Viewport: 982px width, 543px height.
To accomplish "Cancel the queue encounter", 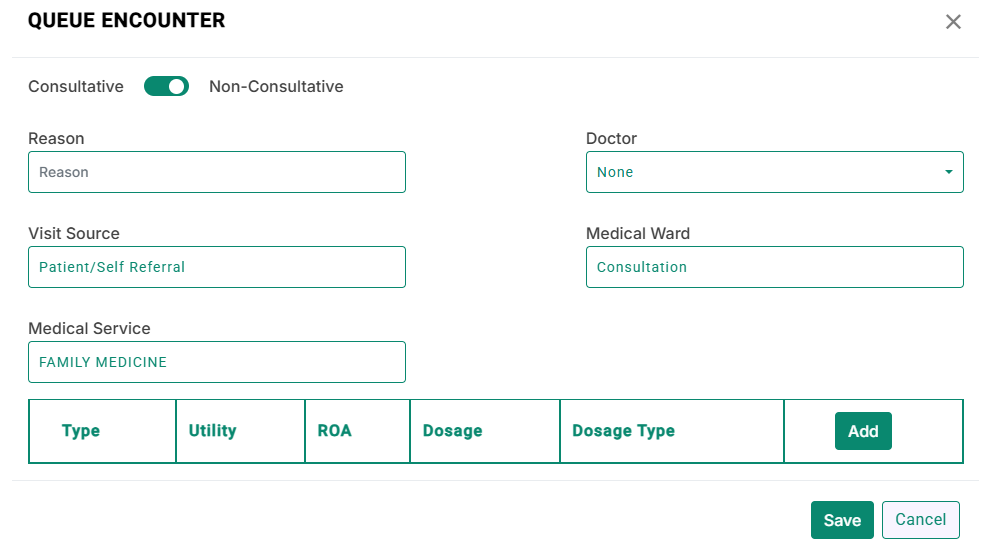I will pyautogui.click(x=921, y=520).
